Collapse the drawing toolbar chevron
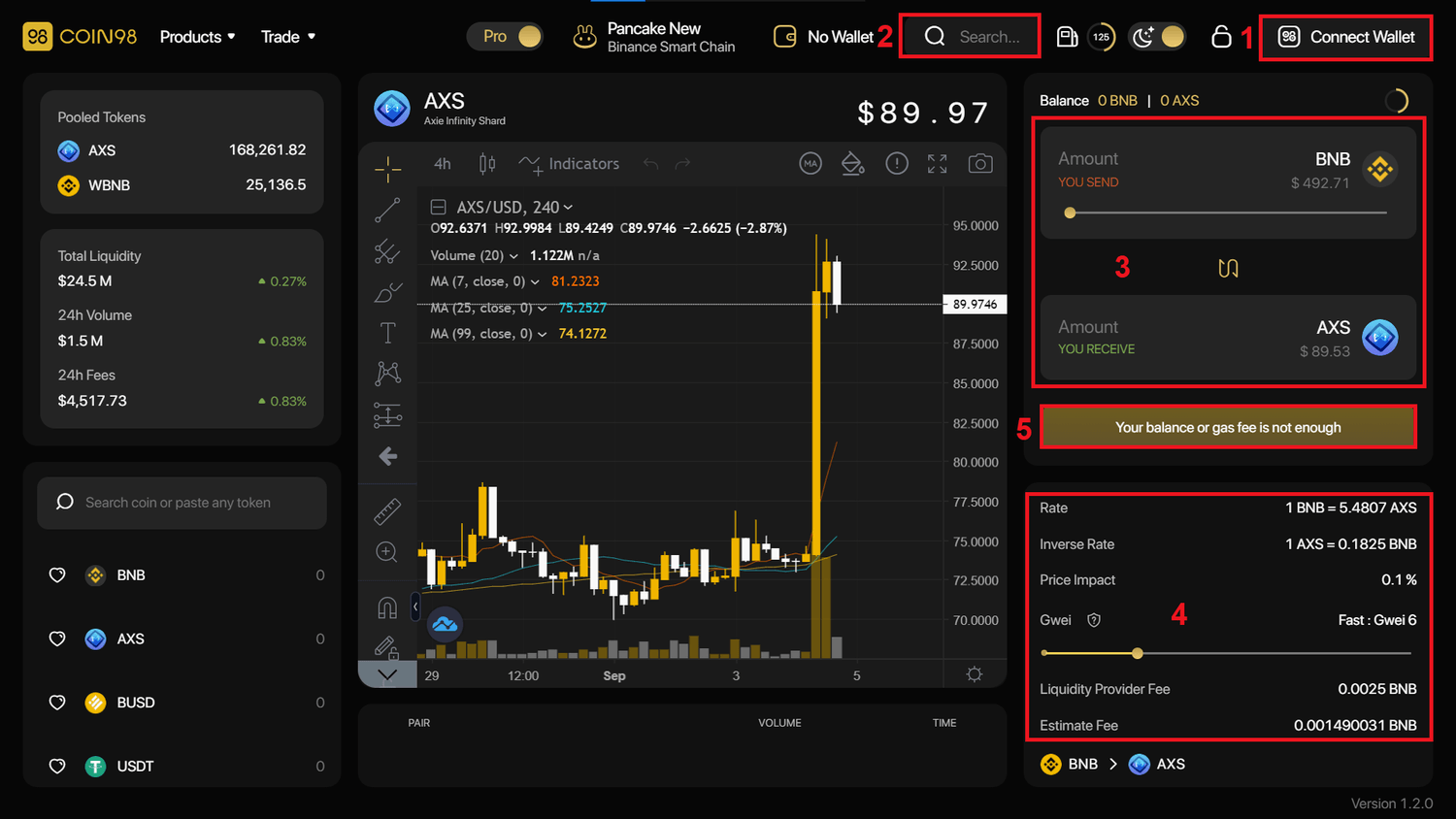The image size is (1456, 819). click(387, 674)
